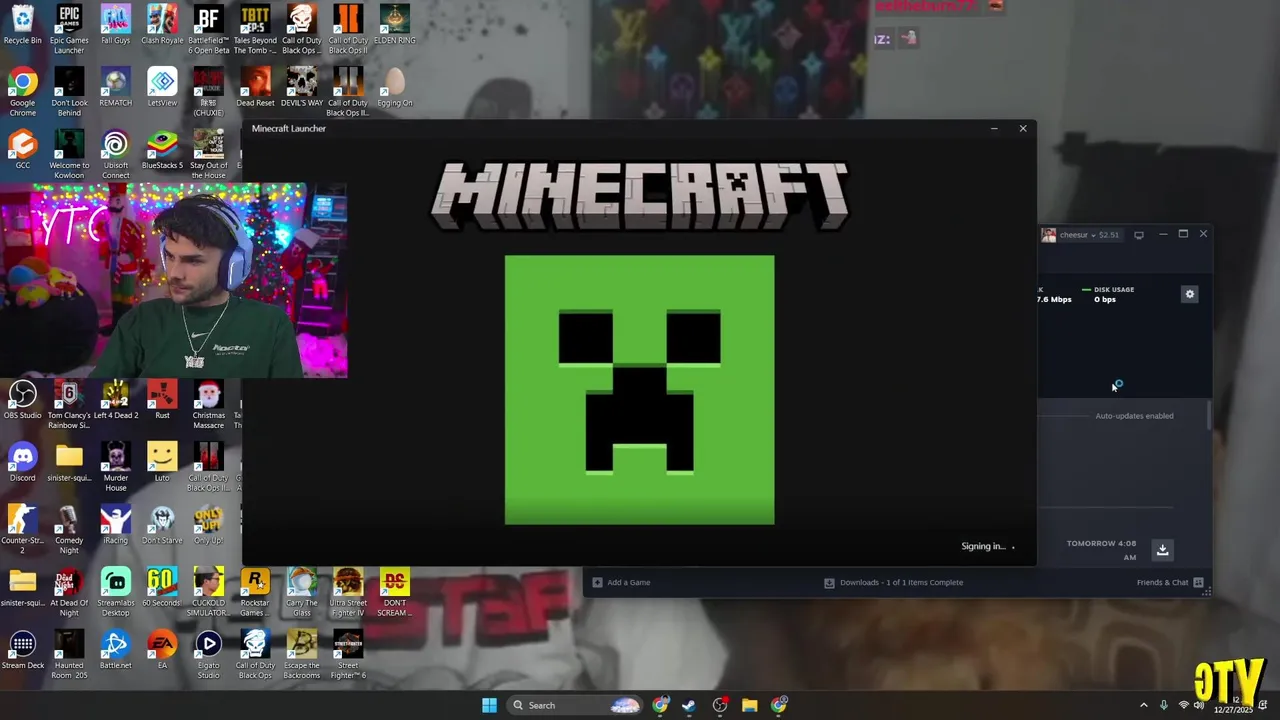Viewport: 1280px width, 720px height.
Task: Select the Comedy Night desktop icon
Action: coord(69,528)
